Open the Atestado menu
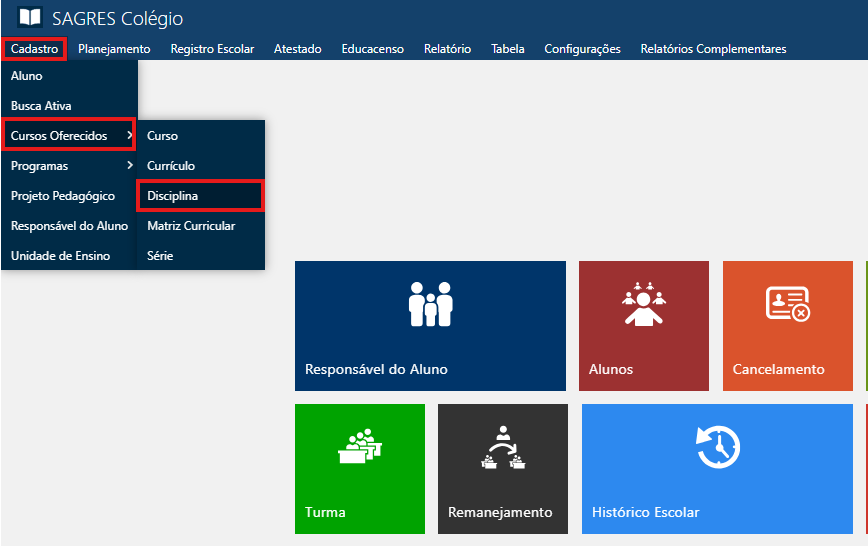The width and height of the screenshot is (868, 546). (x=298, y=49)
